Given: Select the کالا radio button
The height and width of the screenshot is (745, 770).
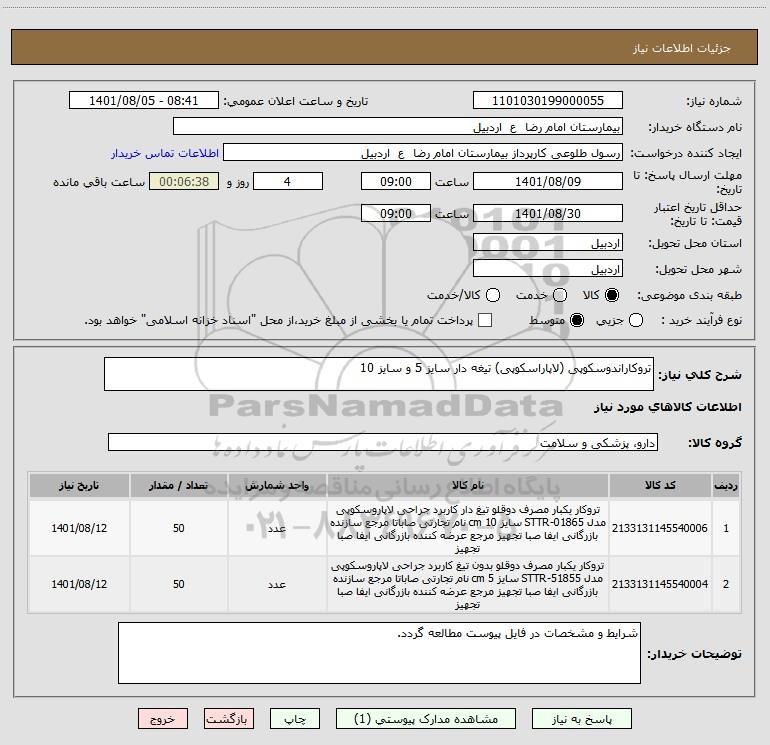Looking at the screenshot, I should tap(612, 295).
